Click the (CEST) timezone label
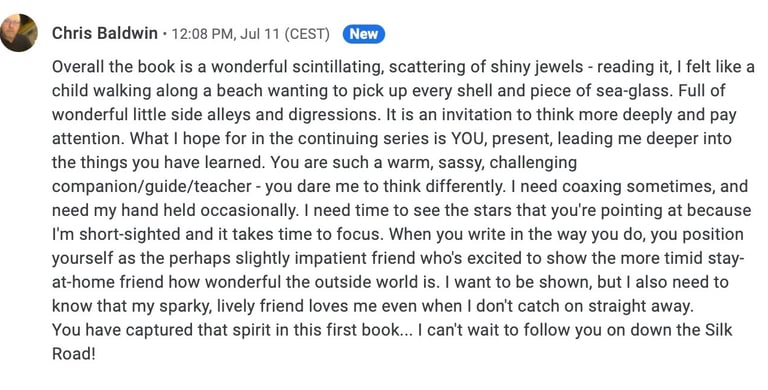 [x=307, y=34]
